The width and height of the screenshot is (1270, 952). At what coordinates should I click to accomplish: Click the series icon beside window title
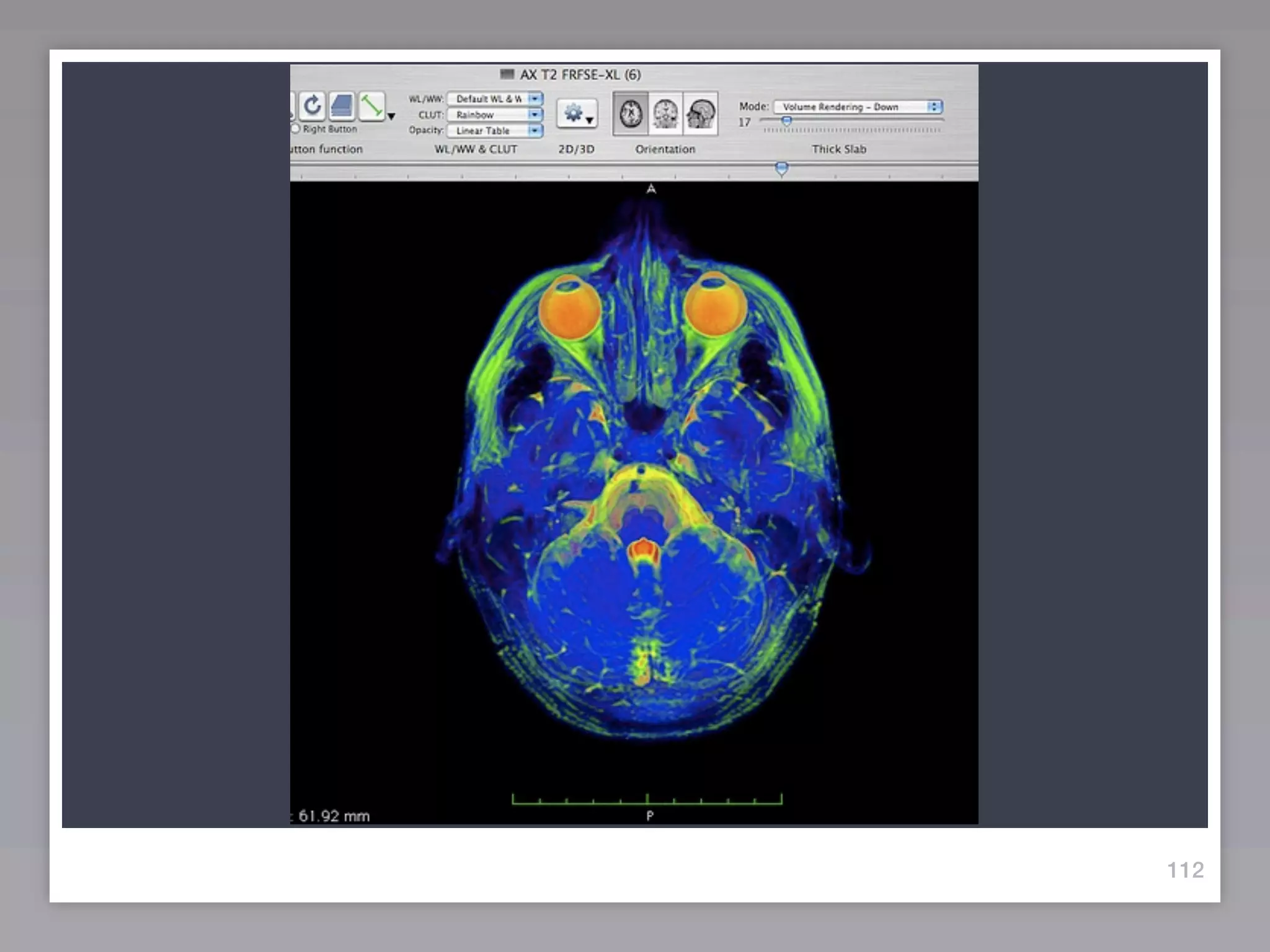click(507, 75)
